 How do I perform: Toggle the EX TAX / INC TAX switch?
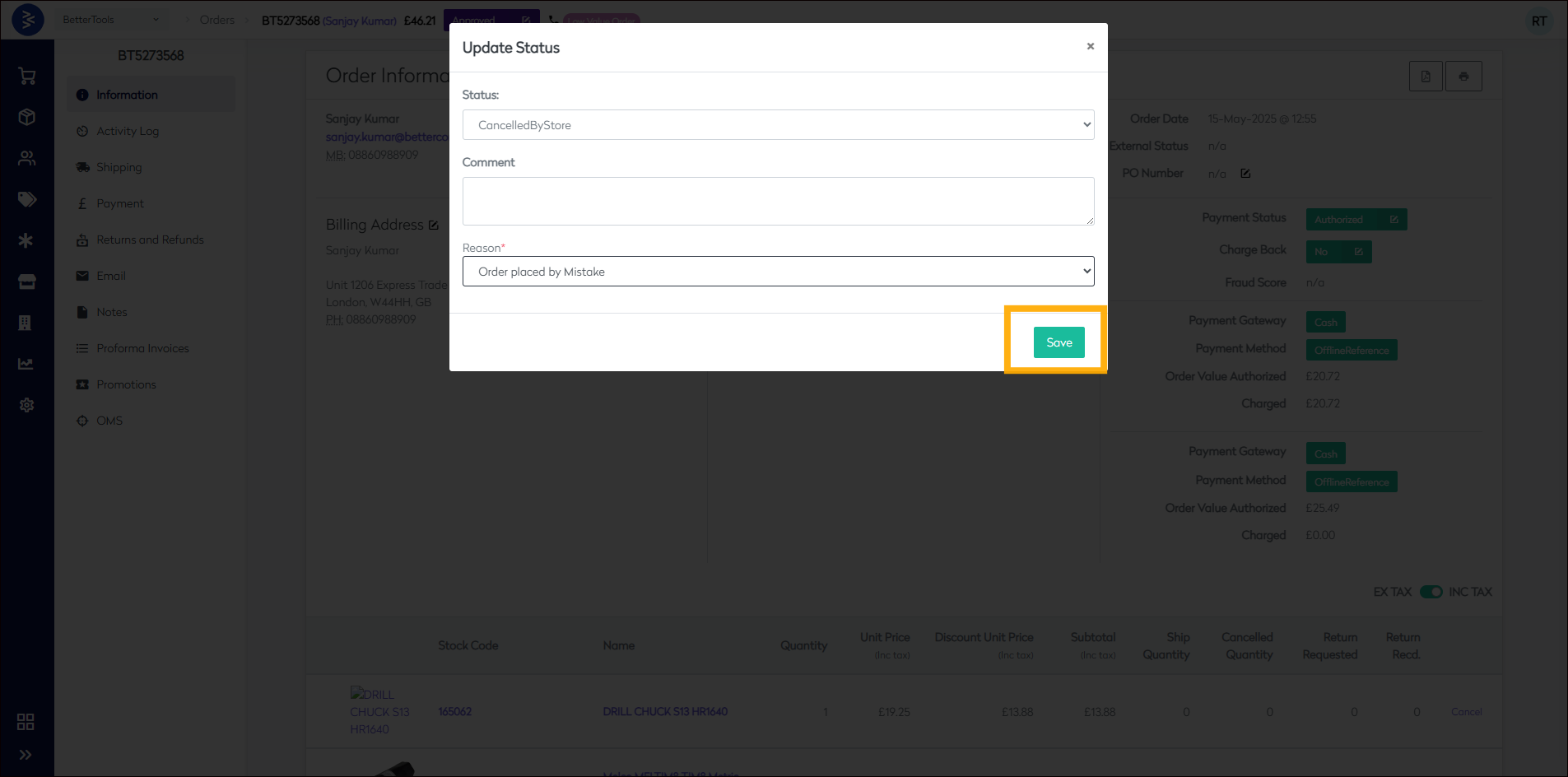click(x=1431, y=592)
